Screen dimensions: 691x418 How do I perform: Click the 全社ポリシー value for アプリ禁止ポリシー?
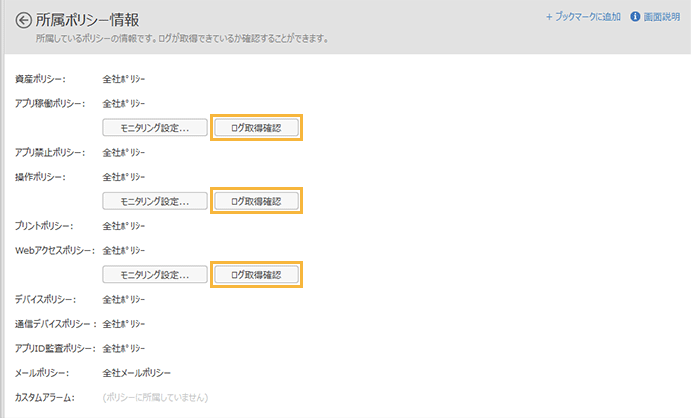pos(124,152)
